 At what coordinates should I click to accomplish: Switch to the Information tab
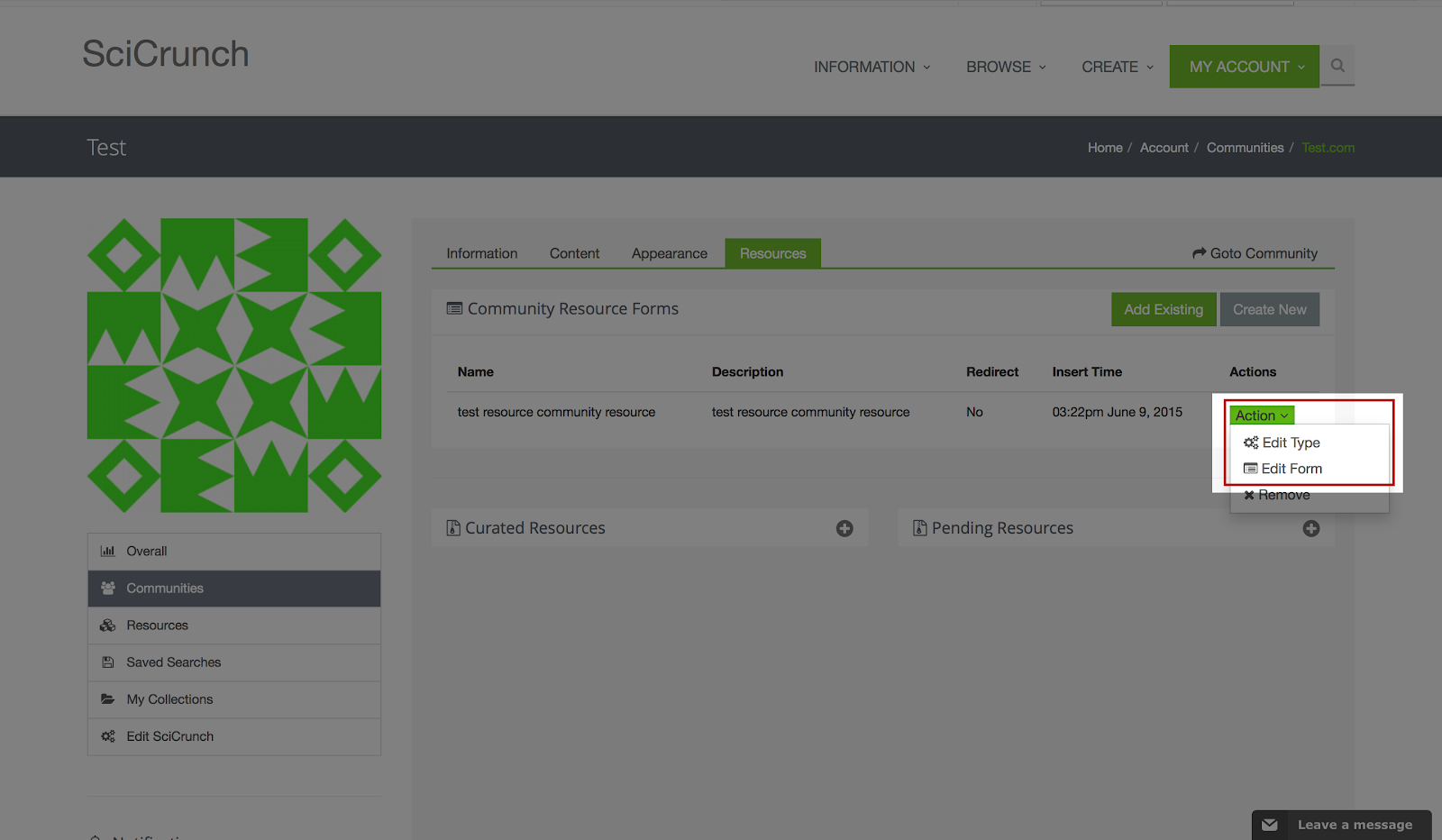pos(482,253)
